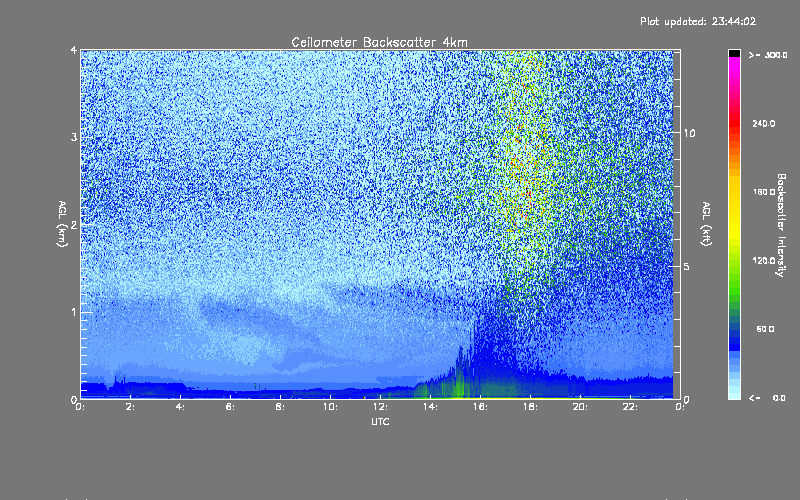
Task: Click the "4" tick on the km axis
Action: (x=74, y=51)
